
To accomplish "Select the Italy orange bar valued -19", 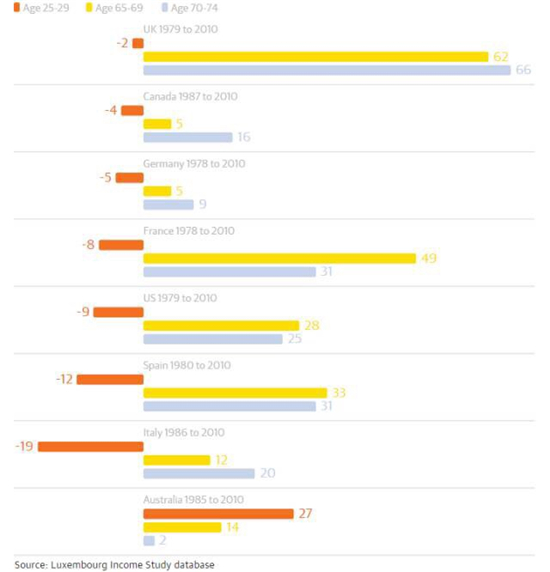I will click(x=90, y=447).
